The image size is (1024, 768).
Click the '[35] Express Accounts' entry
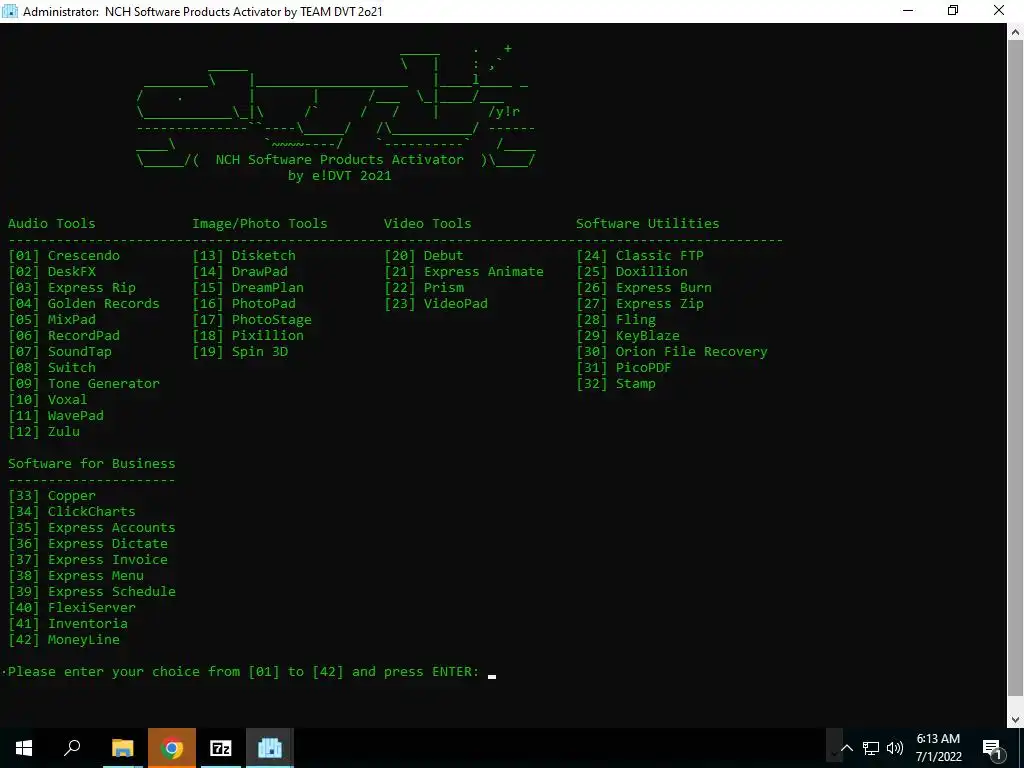pos(92,528)
